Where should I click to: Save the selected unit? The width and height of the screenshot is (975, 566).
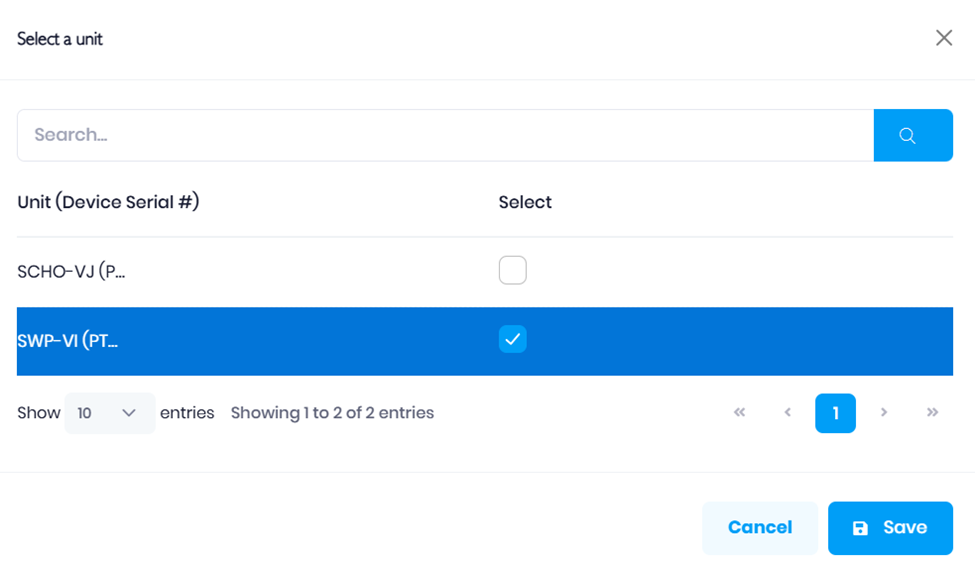coord(890,527)
